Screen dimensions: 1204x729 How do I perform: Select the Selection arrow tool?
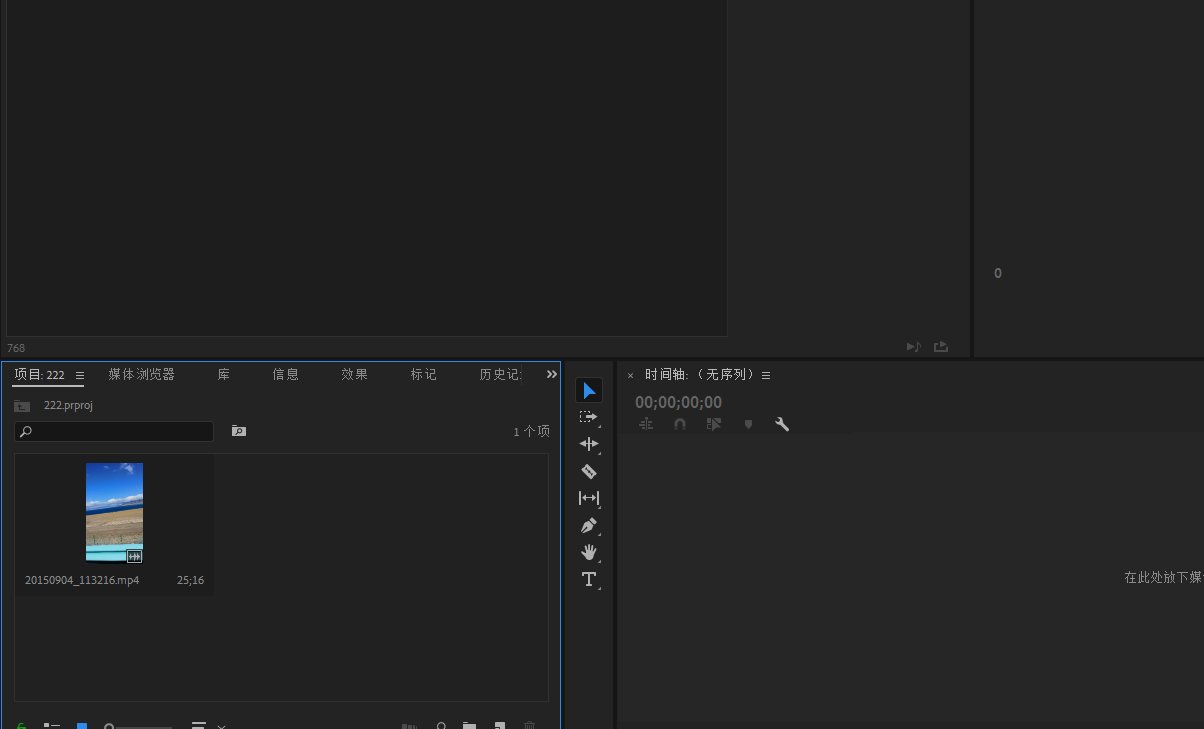click(589, 390)
